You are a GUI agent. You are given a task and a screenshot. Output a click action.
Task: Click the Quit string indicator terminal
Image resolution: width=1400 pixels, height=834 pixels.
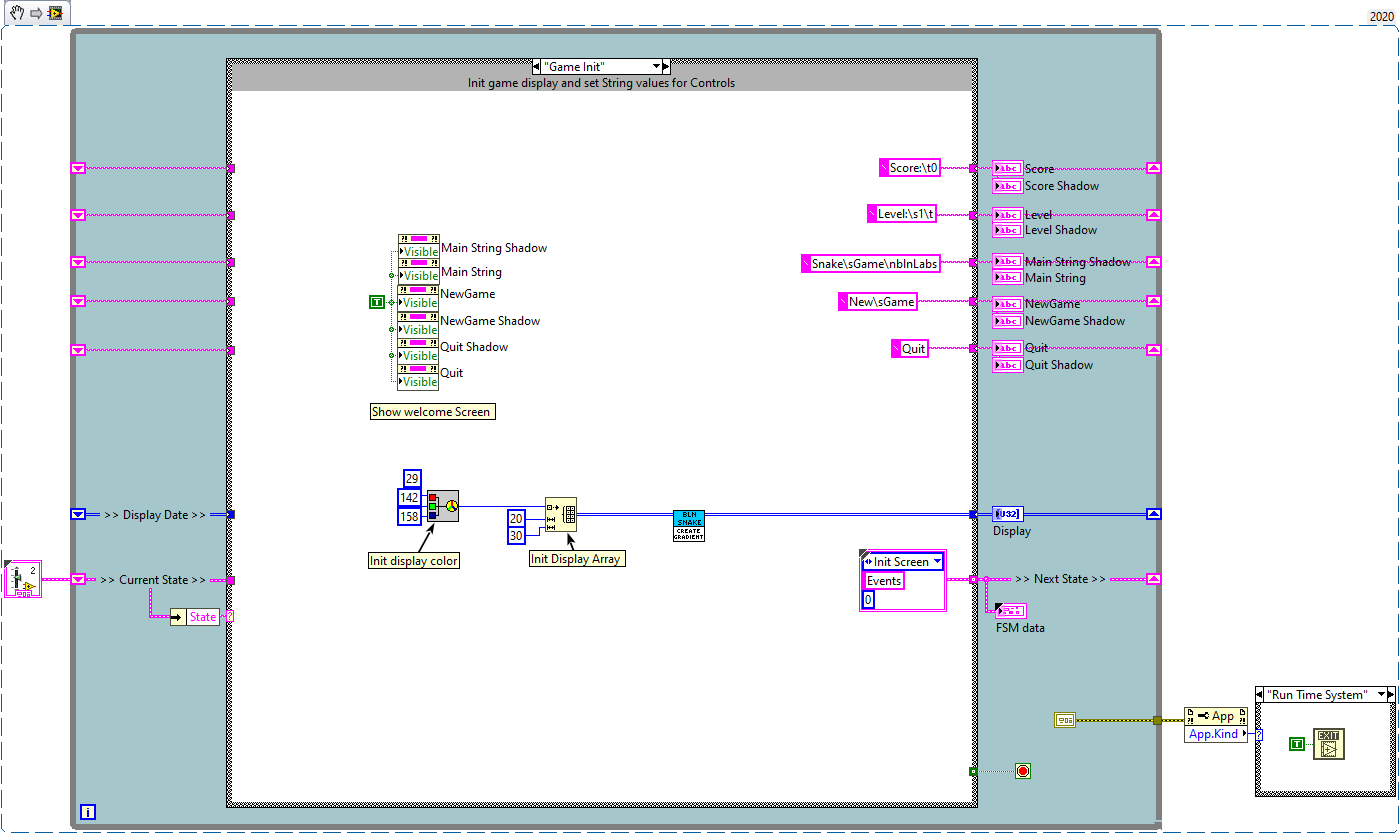(x=1007, y=348)
